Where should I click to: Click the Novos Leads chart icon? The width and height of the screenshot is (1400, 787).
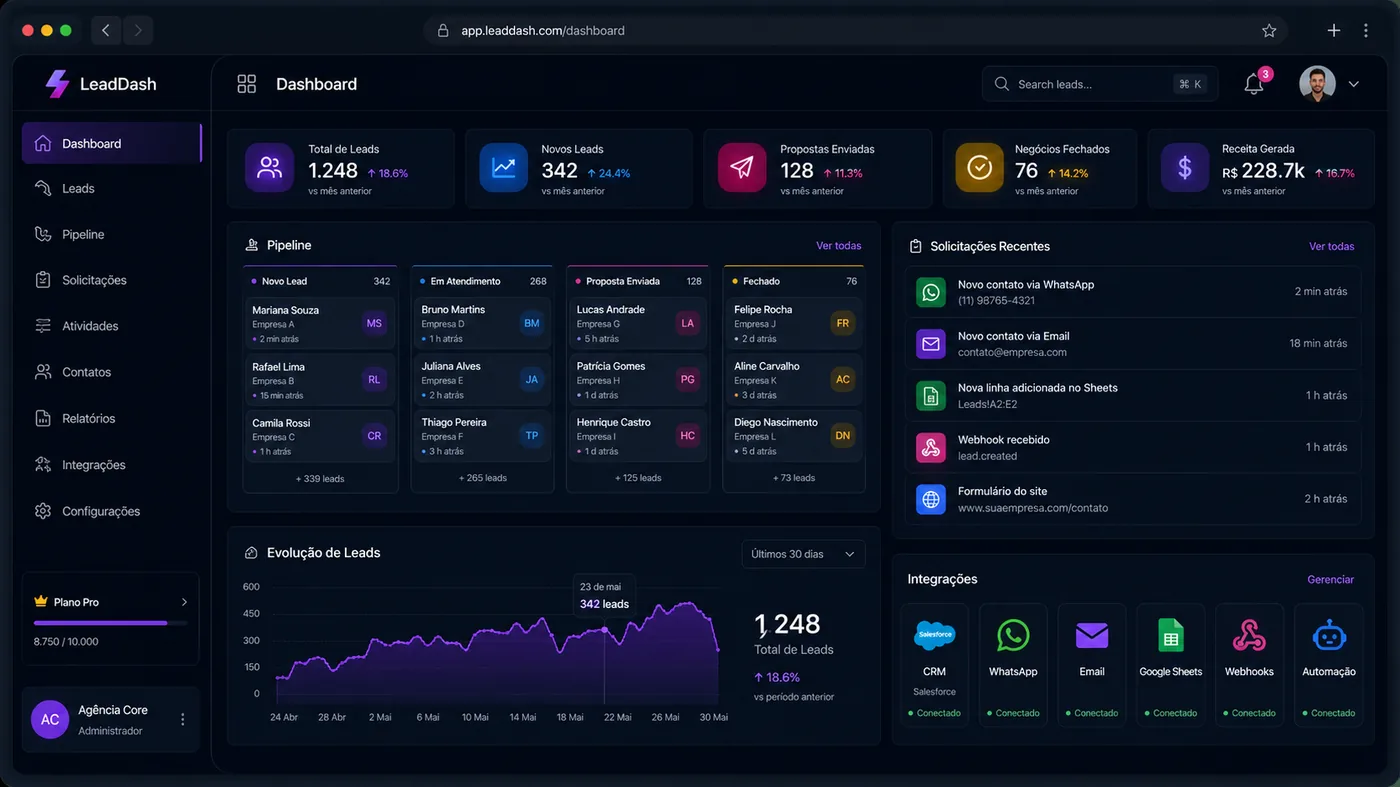(503, 168)
